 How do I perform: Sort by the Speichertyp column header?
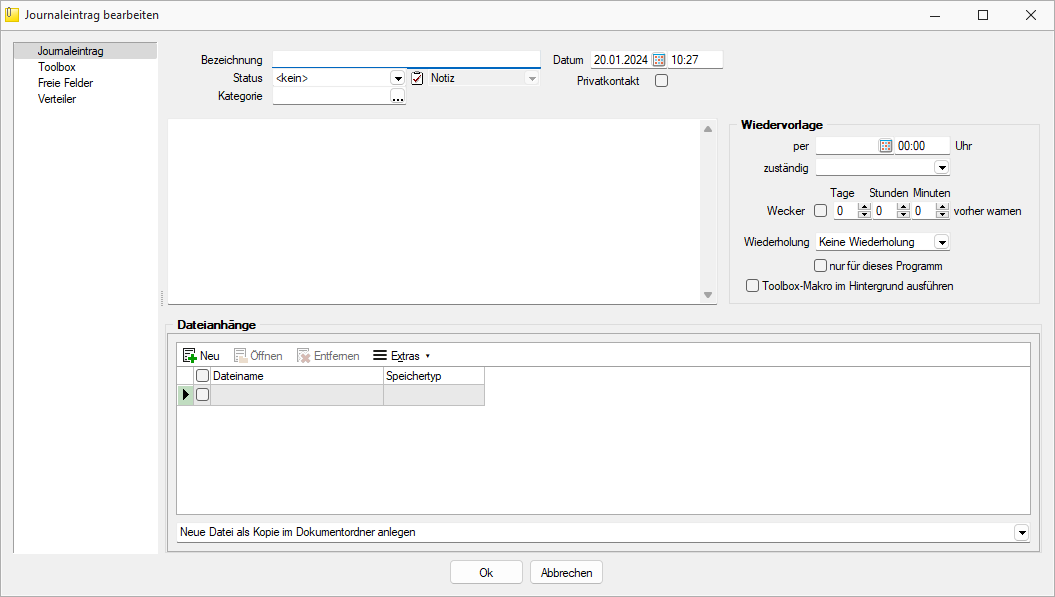[x=434, y=376]
